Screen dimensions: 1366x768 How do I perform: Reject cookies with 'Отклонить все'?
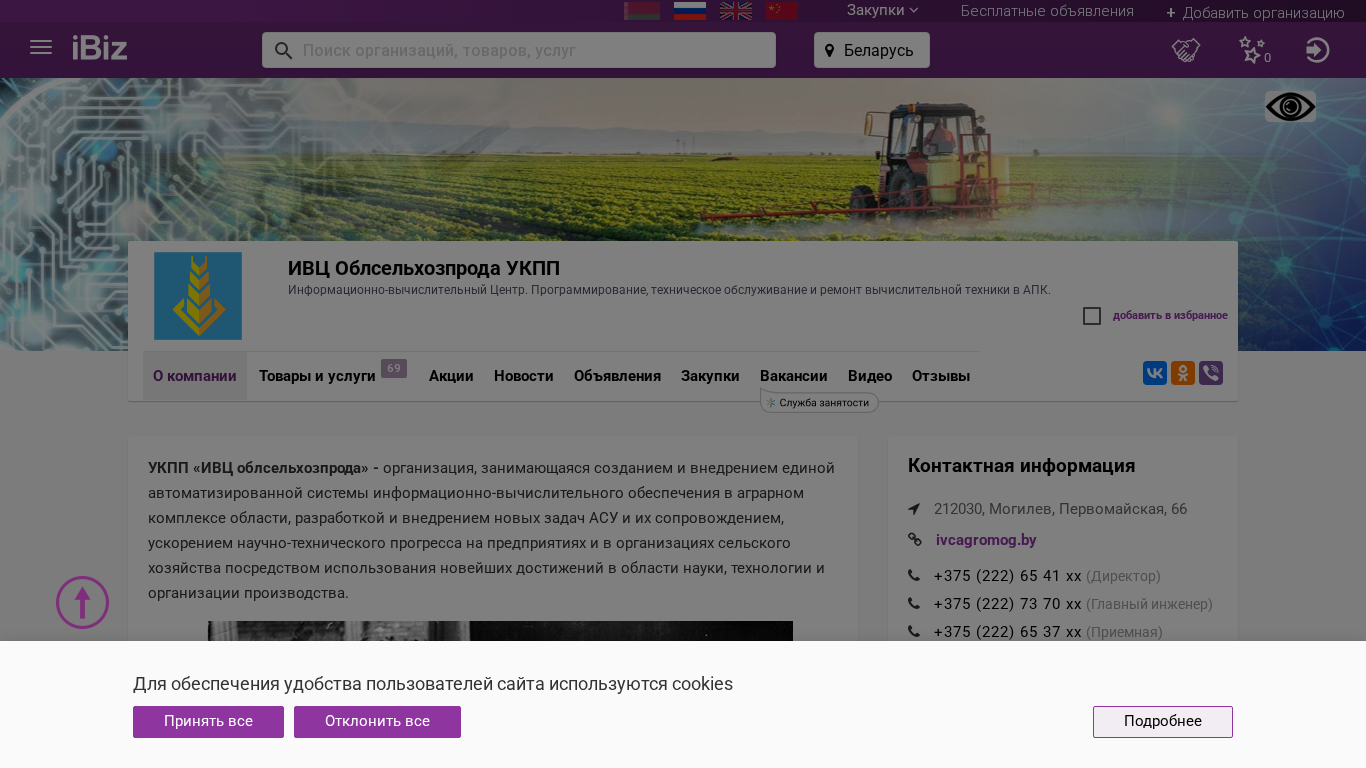coord(377,722)
